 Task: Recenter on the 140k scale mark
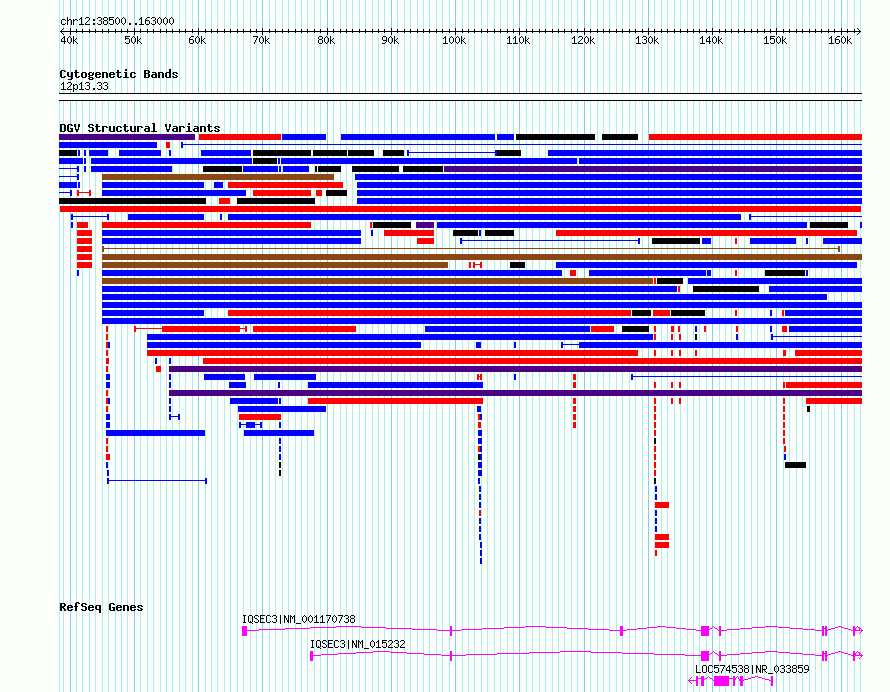coord(711,40)
